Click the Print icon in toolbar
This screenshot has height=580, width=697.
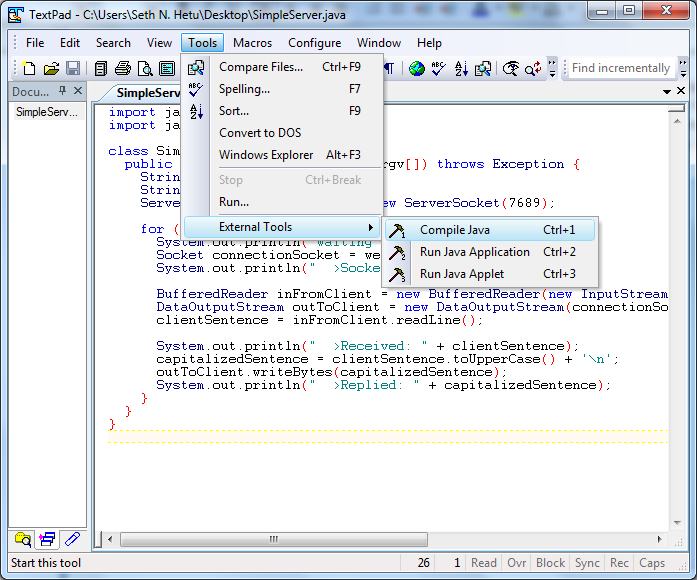123,68
